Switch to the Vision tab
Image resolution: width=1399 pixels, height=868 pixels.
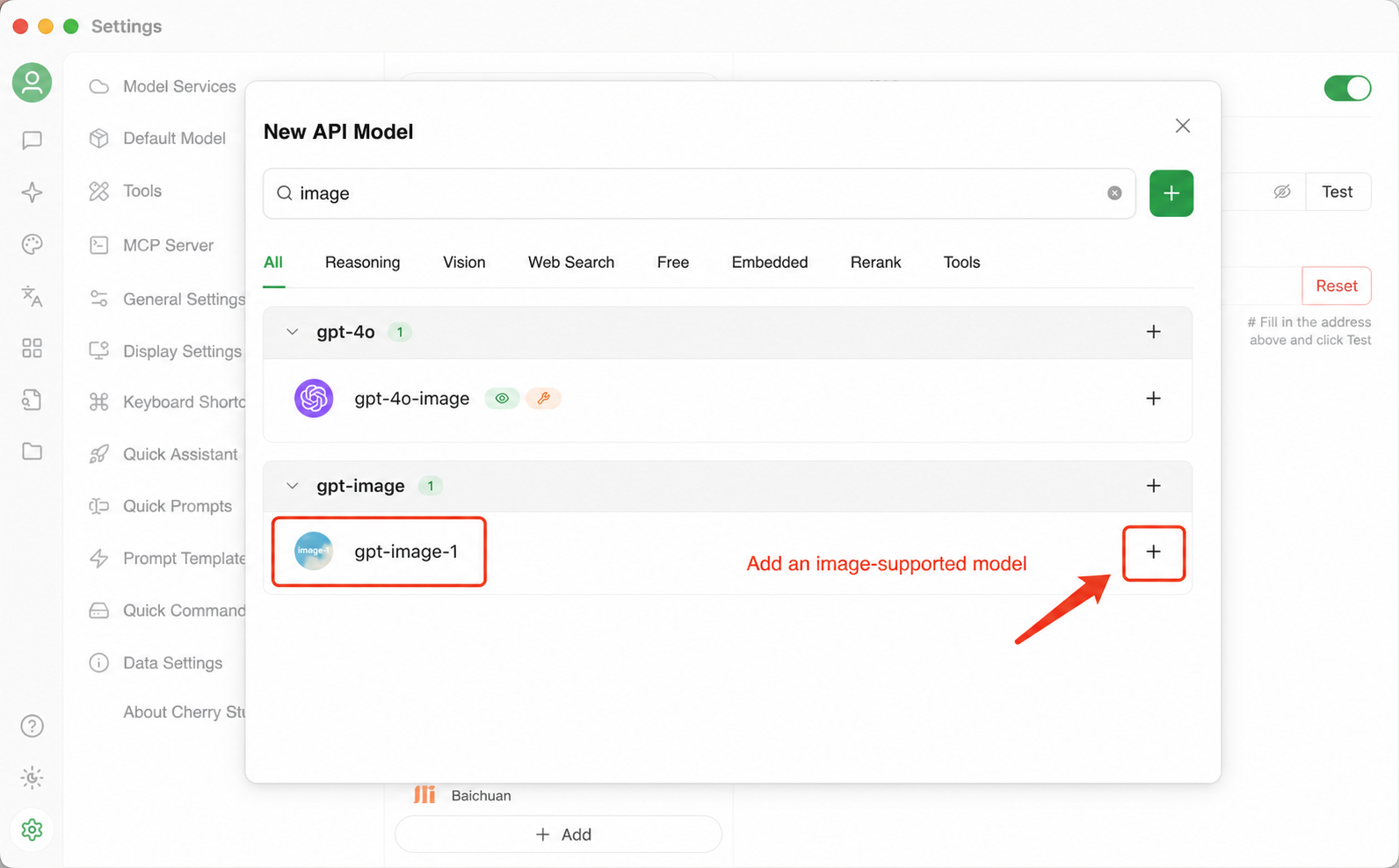[x=464, y=263]
